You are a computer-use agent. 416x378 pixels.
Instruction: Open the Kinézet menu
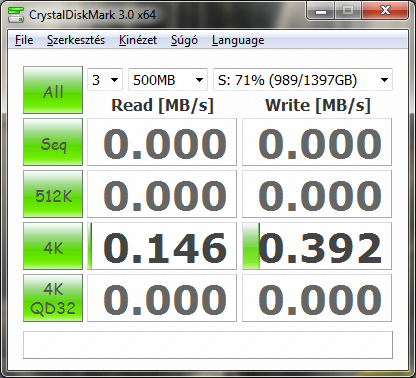(x=138, y=40)
